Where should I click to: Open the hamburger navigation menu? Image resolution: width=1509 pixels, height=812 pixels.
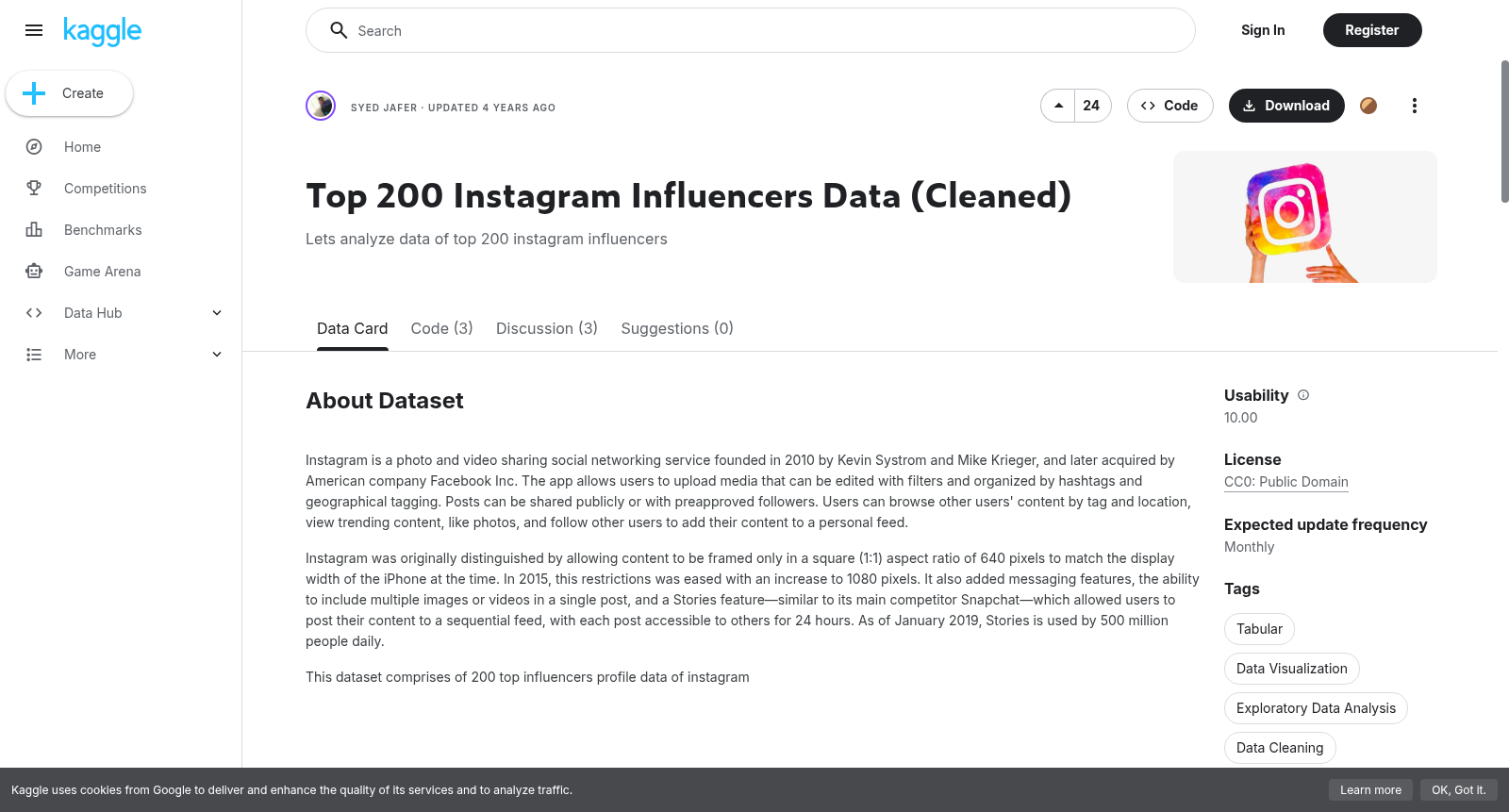tap(34, 30)
